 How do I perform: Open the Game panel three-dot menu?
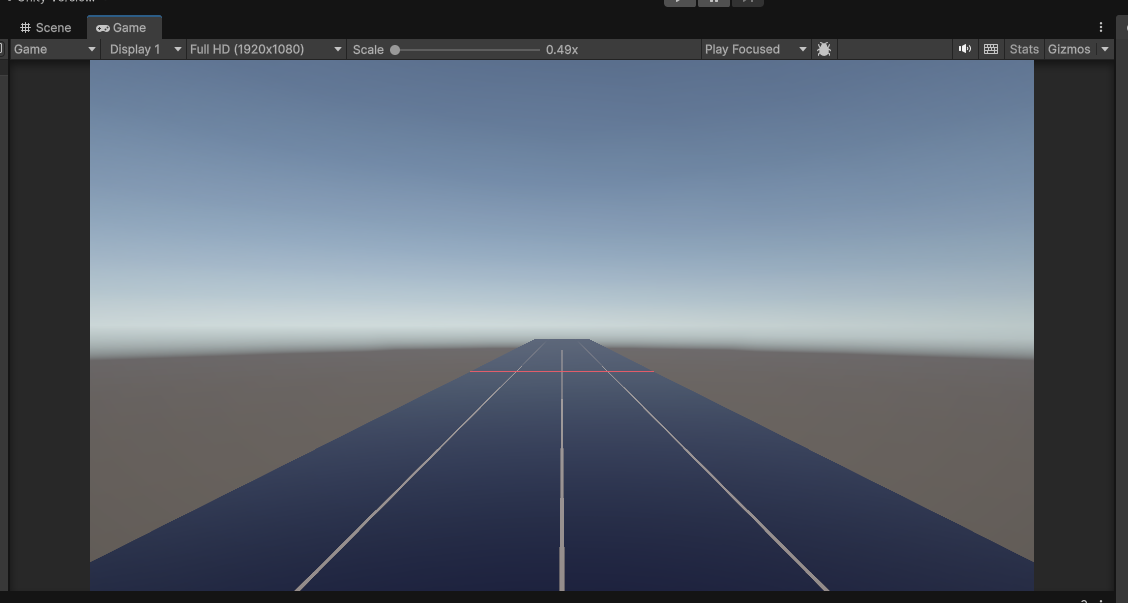click(x=1101, y=27)
